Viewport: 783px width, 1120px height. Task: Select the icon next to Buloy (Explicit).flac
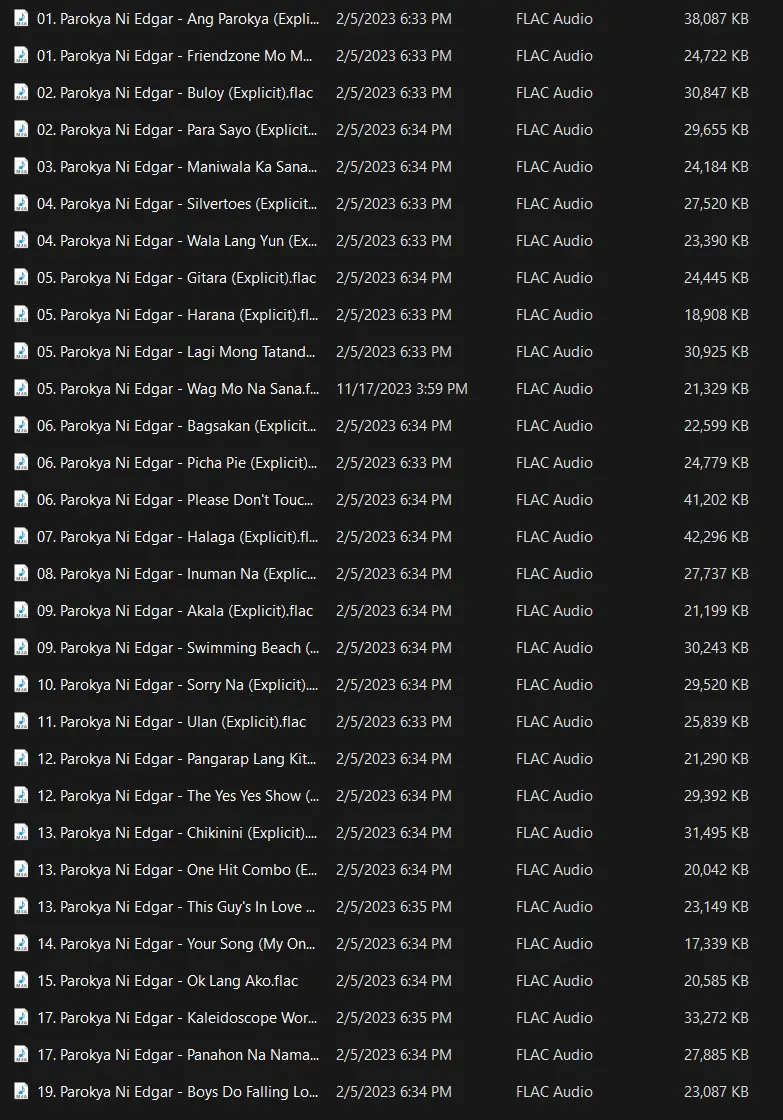(21, 93)
